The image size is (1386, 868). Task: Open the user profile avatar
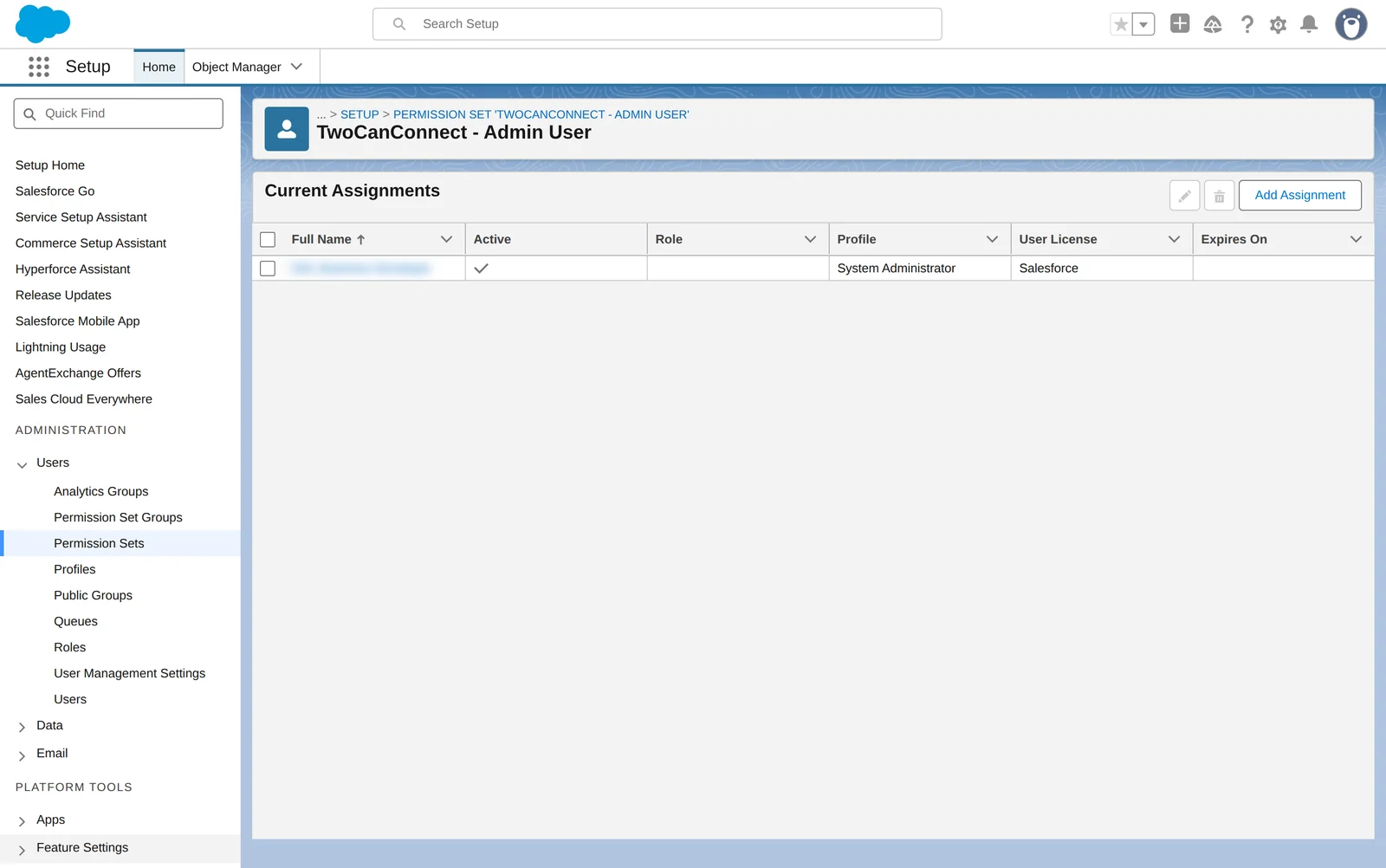click(1350, 24)
